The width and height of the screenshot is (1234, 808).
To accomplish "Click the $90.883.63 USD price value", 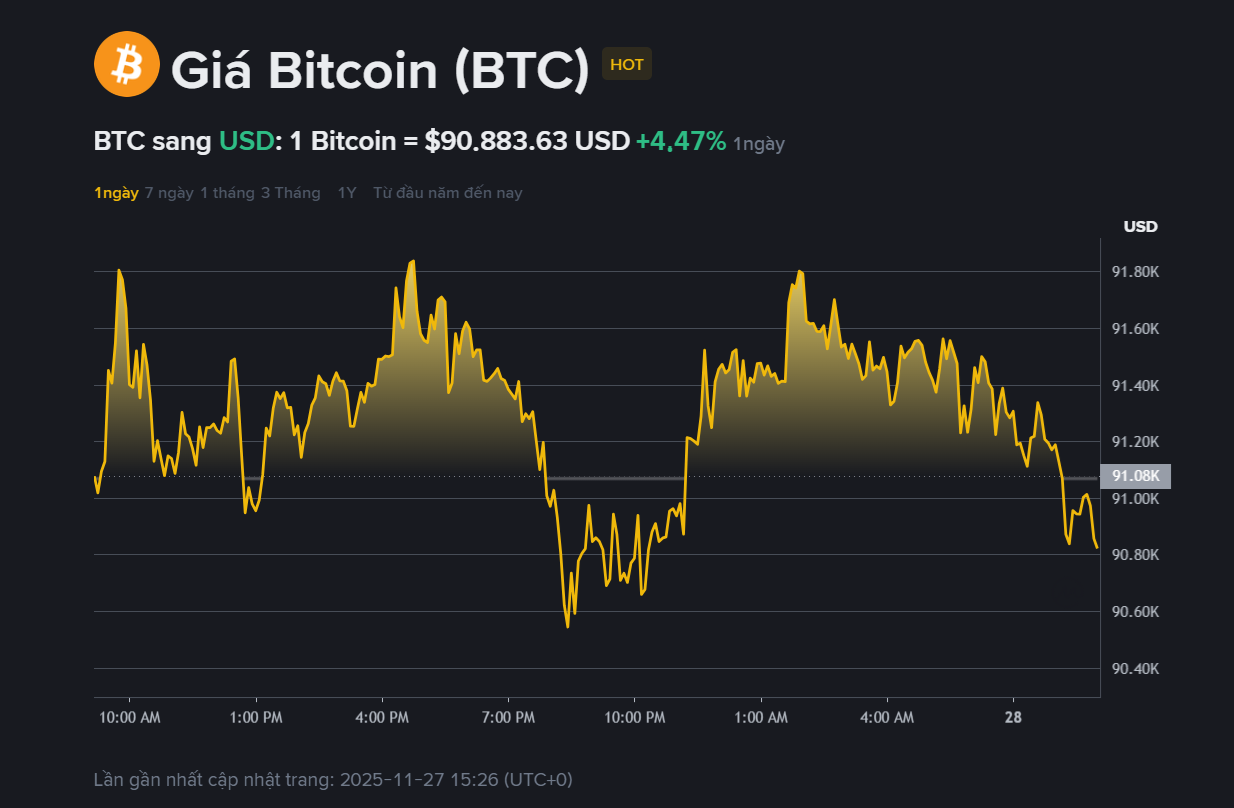I will point(527,142).
